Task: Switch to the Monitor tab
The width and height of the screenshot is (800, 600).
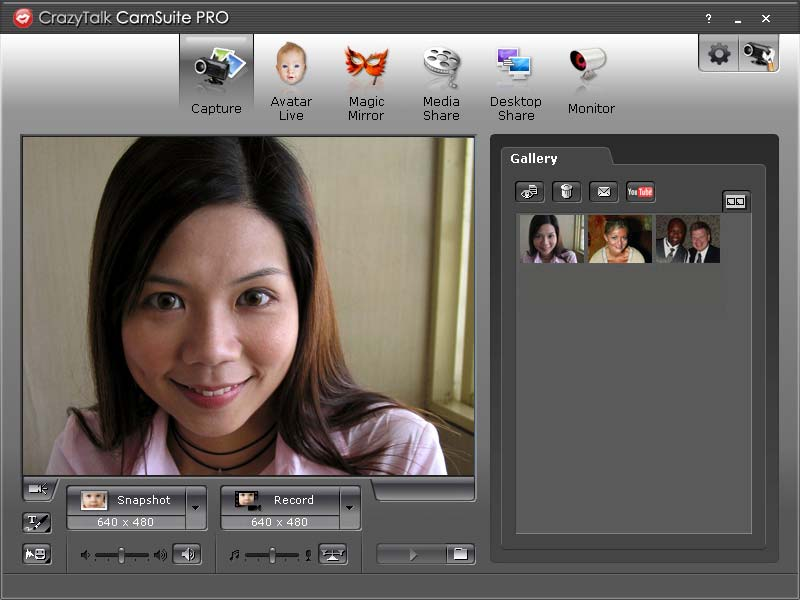Action: pos(591,78)
